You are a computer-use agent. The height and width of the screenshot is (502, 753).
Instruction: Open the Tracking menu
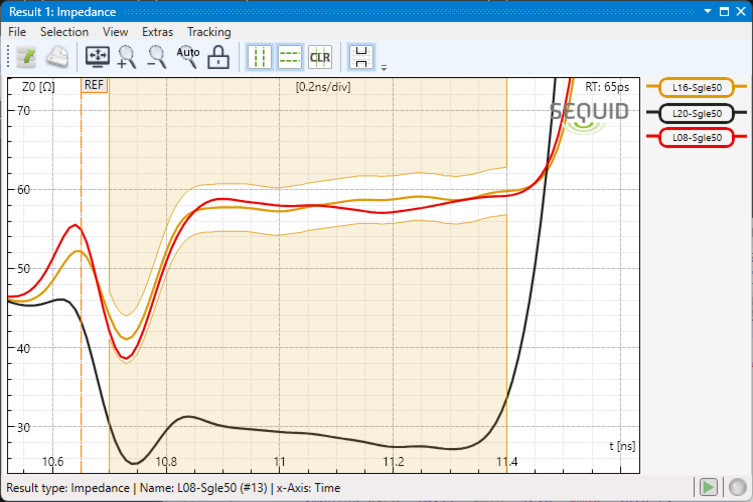pyautogui.click(x=208, y=32)
